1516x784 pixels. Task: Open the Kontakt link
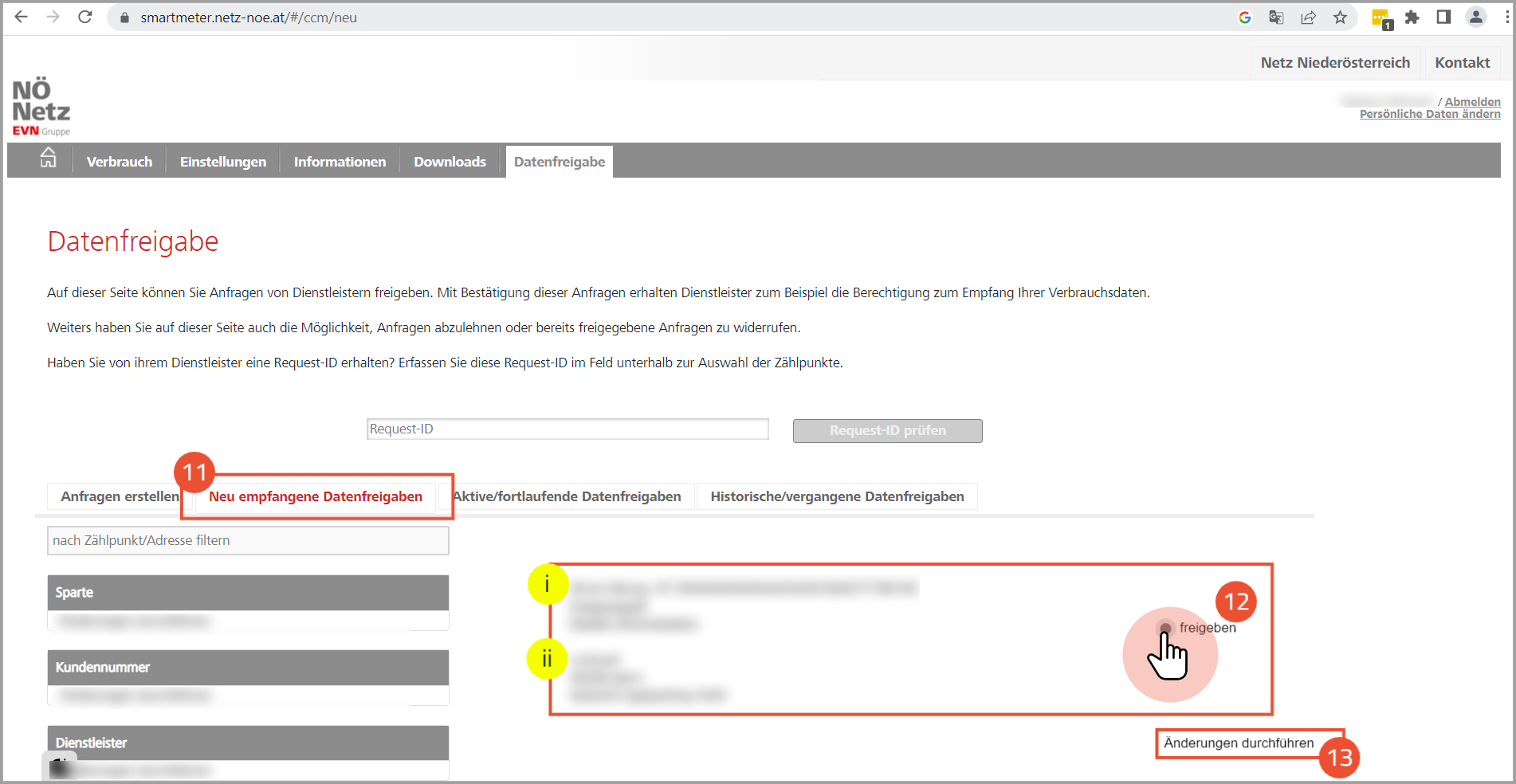tap(1462, 63)
